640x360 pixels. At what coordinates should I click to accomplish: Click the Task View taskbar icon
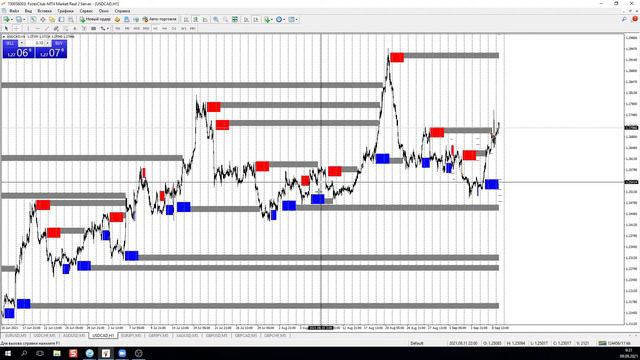(40, 353)
